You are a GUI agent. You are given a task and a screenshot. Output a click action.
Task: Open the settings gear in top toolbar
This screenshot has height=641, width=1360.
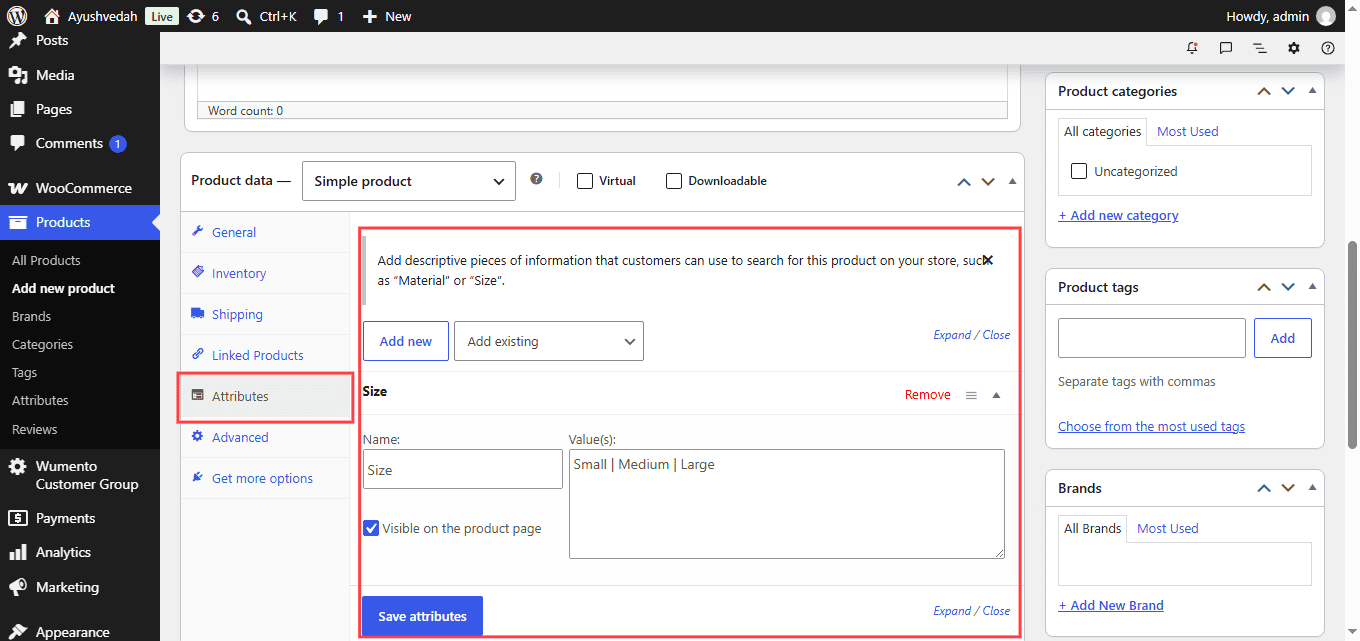(1294, 48)
